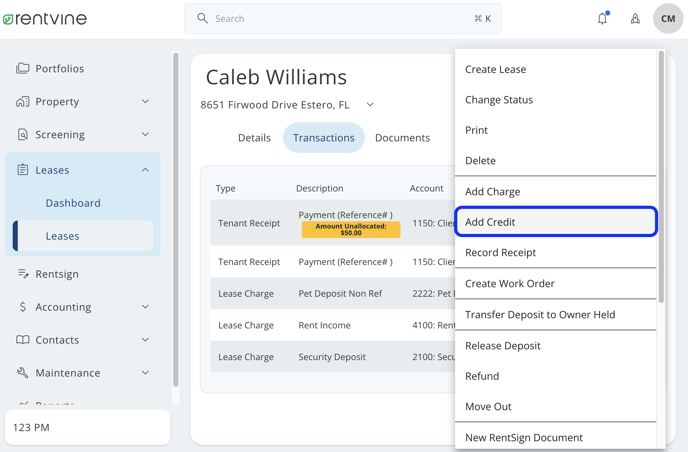Choose New RentSign Document menu item
The height and width of the screenshot is (452, 688).
click(555, 438)
